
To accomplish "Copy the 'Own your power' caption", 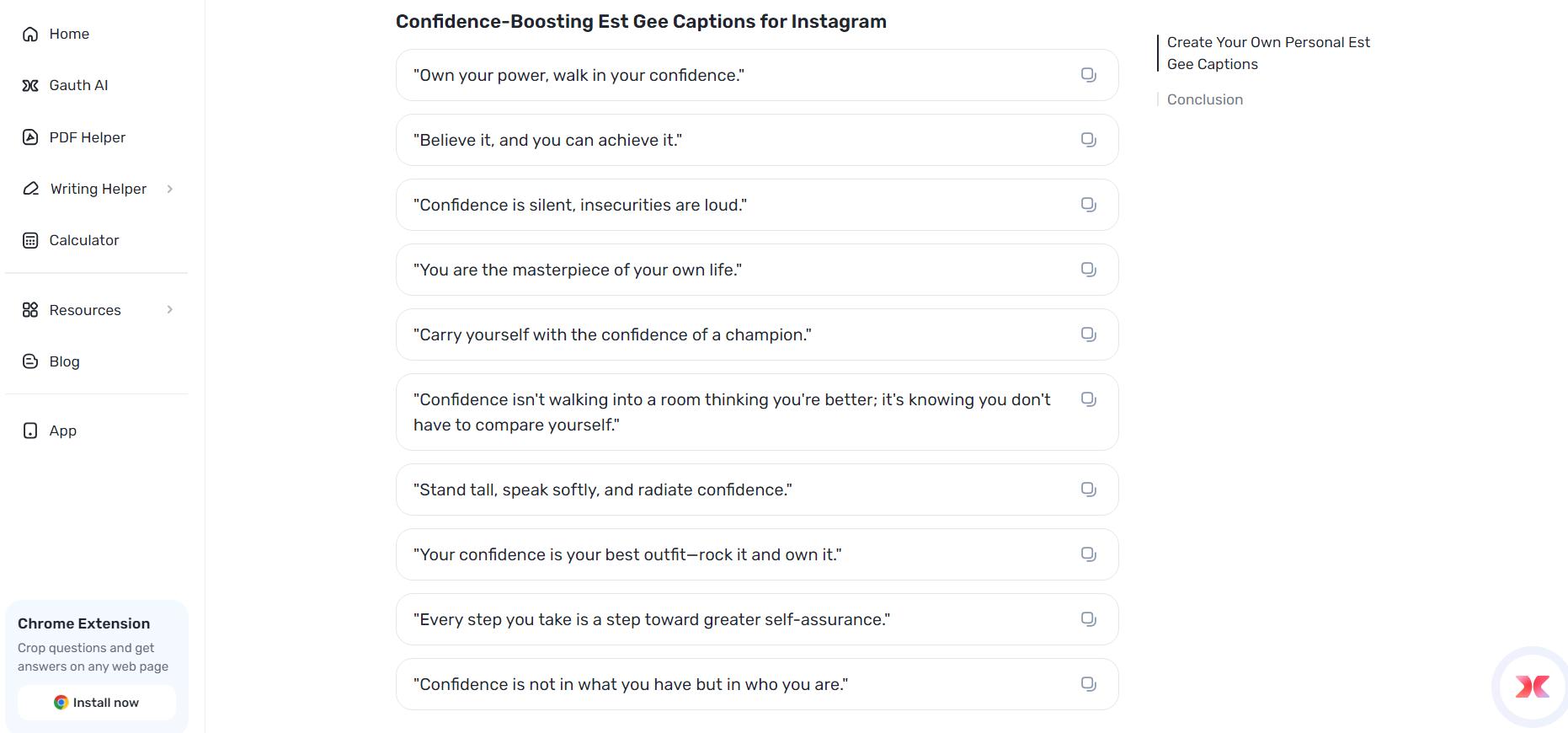I will 1088,74.
